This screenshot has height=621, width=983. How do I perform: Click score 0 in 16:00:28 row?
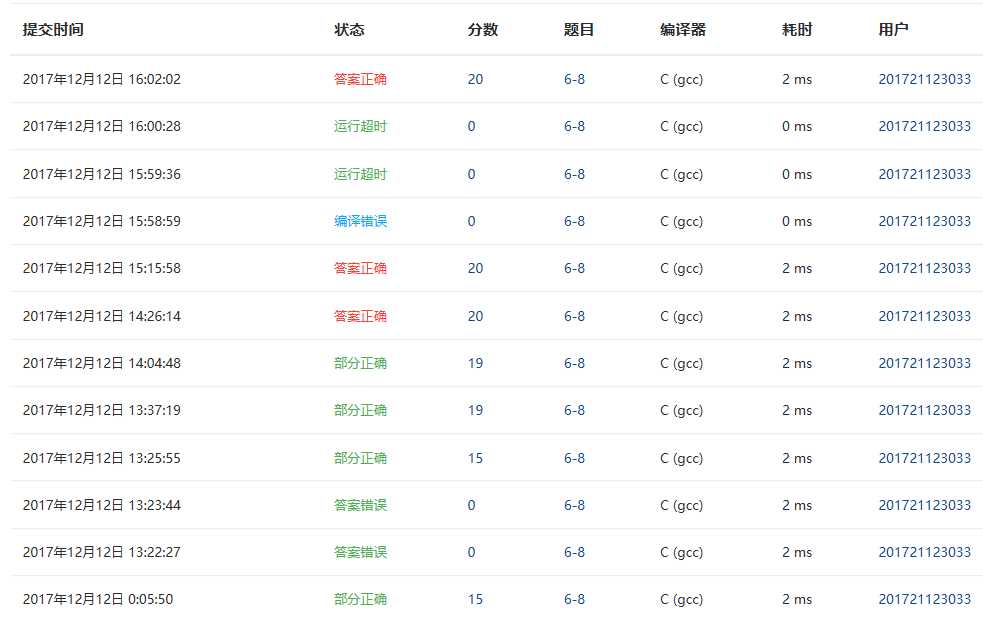[471, 126]
